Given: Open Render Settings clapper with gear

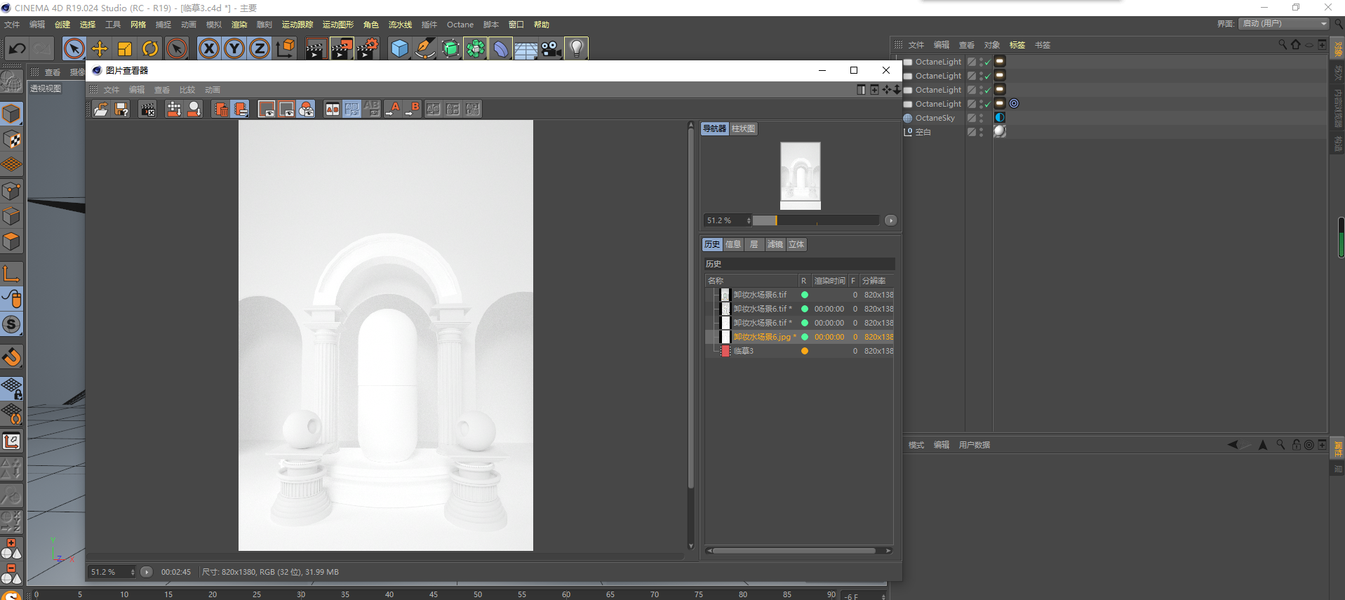Looking at the screenshot, I should pyautogui.click(x=367, y=48).
